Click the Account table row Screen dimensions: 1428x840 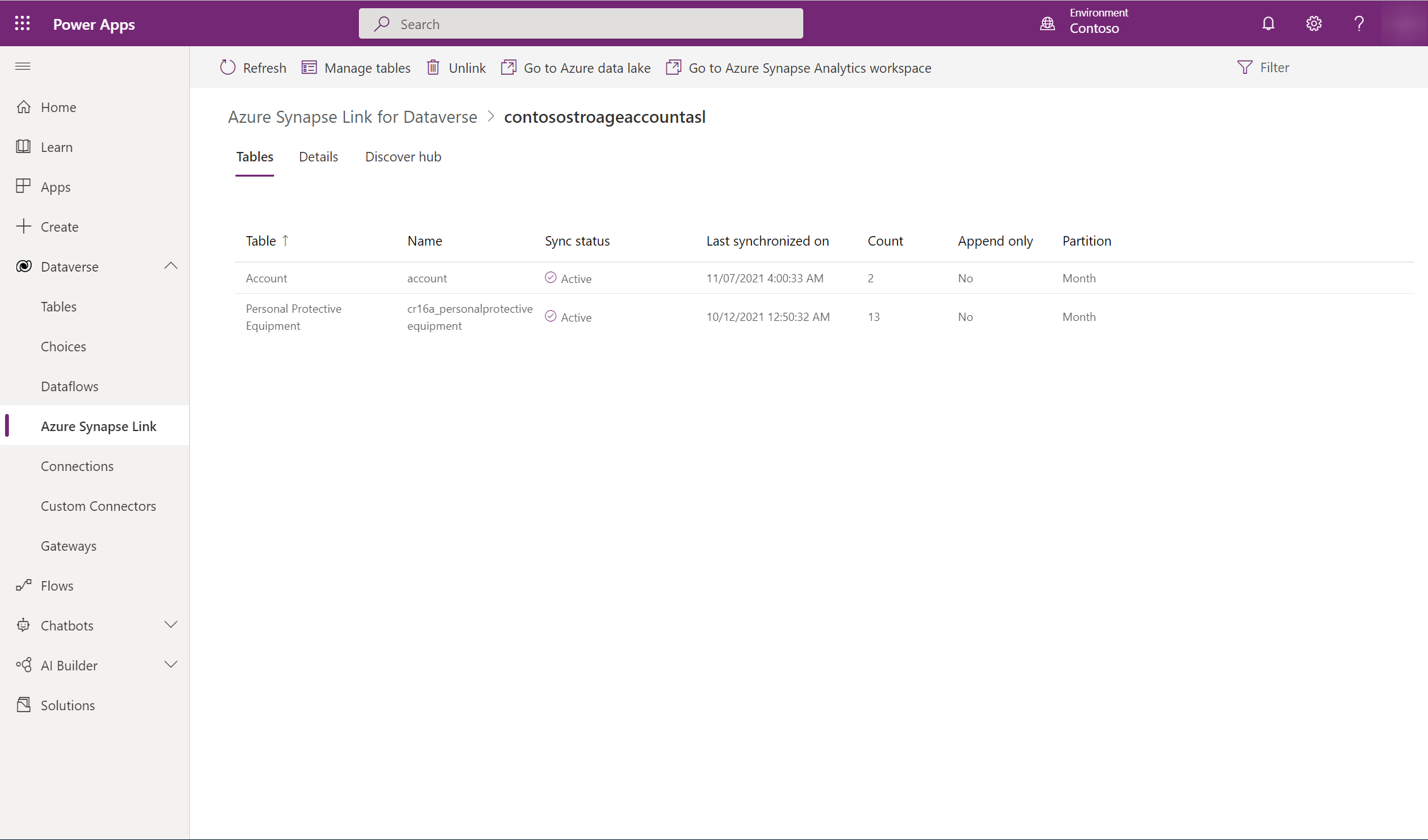(x=265, y=278)
